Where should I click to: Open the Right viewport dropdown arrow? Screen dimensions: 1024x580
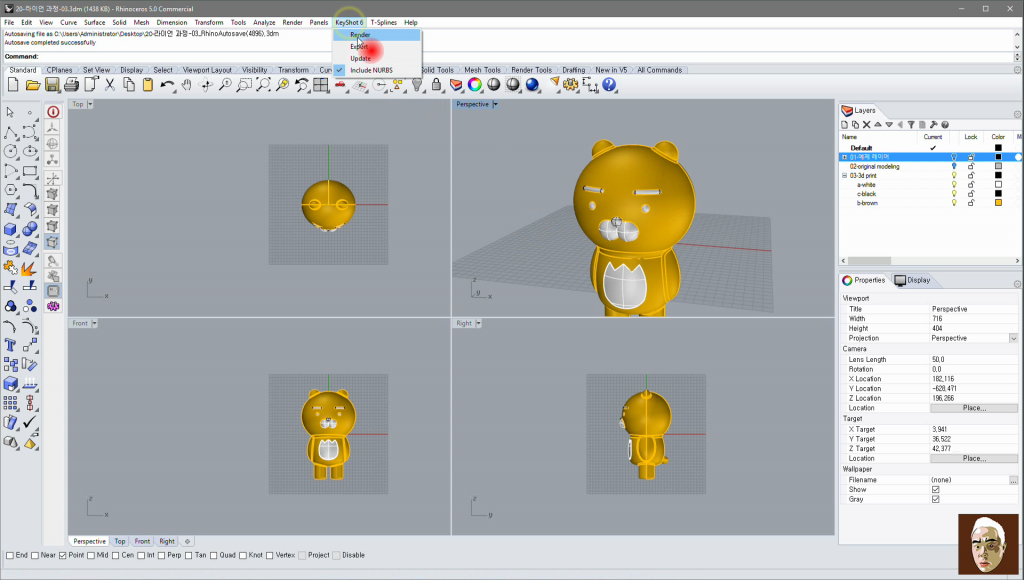pyautogui.click(x=478, y=323)
